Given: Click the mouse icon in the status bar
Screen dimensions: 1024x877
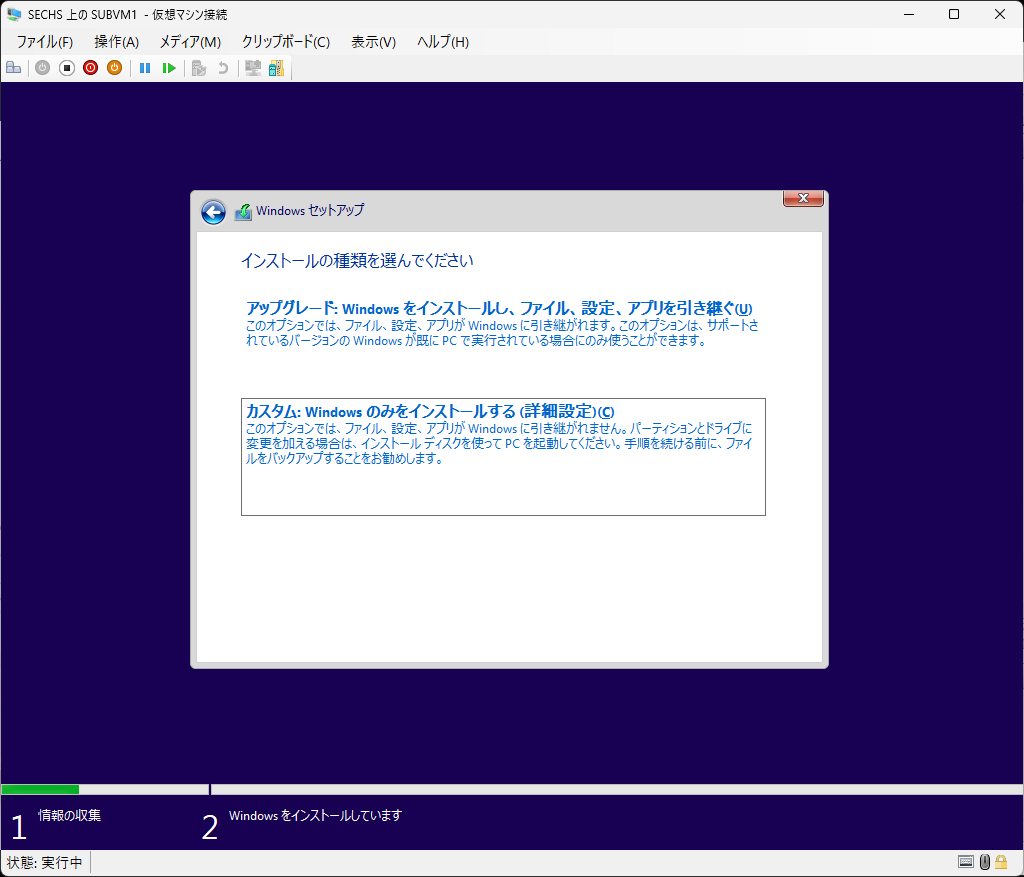Looking at the screenshot, I should pyautogui.click(x=985, y=862).
